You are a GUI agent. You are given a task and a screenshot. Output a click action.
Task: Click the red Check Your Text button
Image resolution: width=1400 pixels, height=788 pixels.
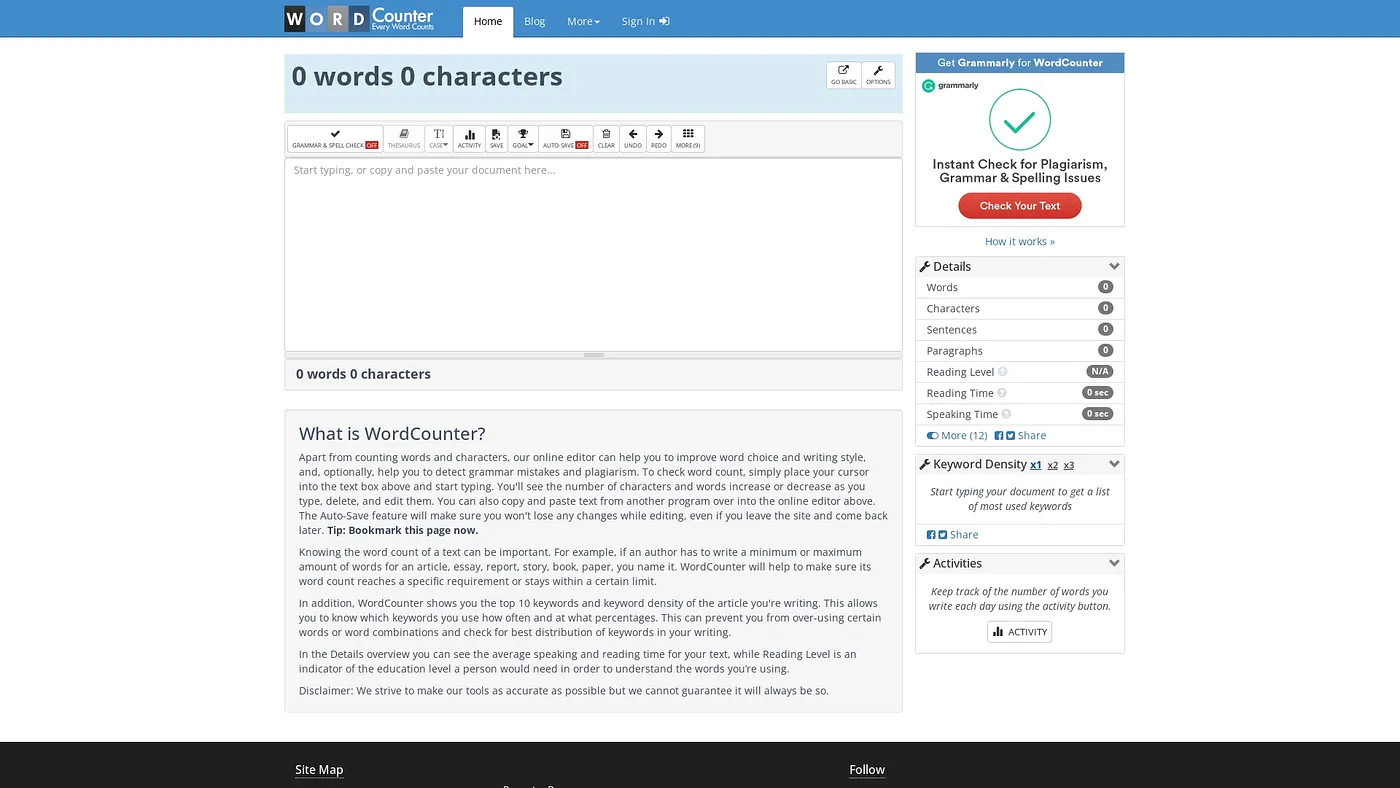point(1020,206)
